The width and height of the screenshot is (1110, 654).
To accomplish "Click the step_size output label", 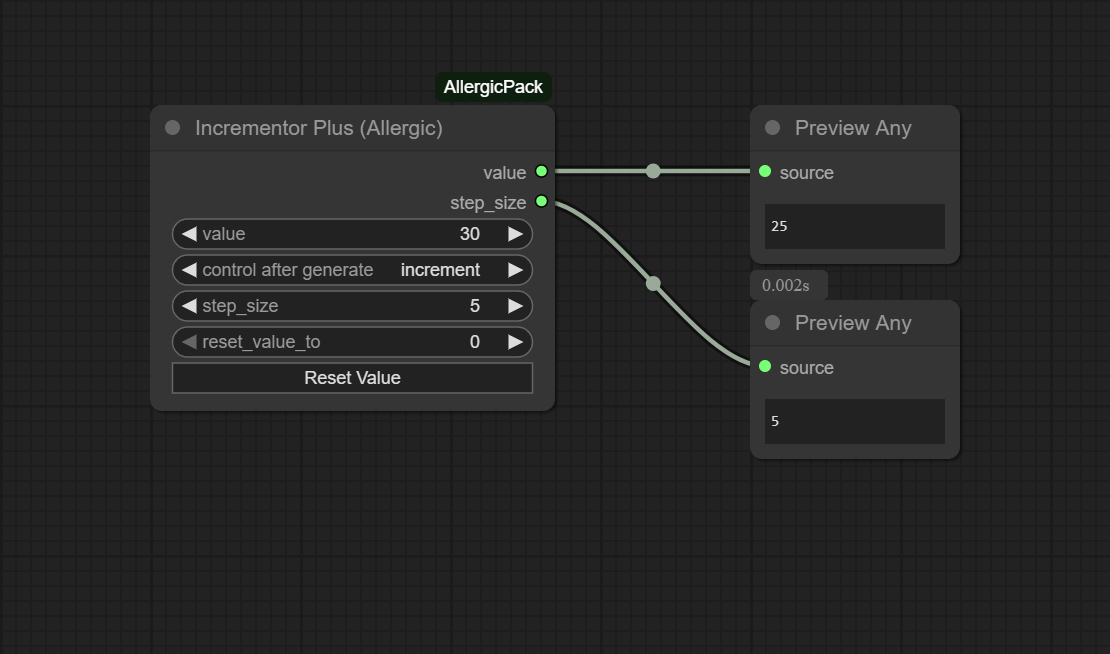I will click(488, 203).
